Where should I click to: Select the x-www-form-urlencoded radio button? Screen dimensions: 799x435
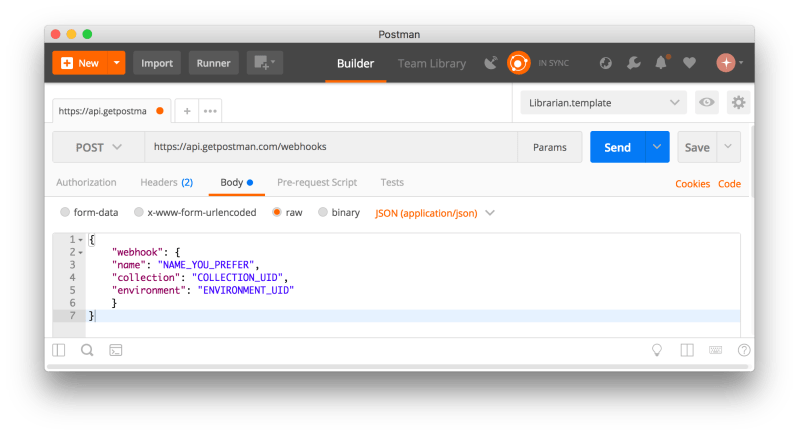click(x=139, y=212)
